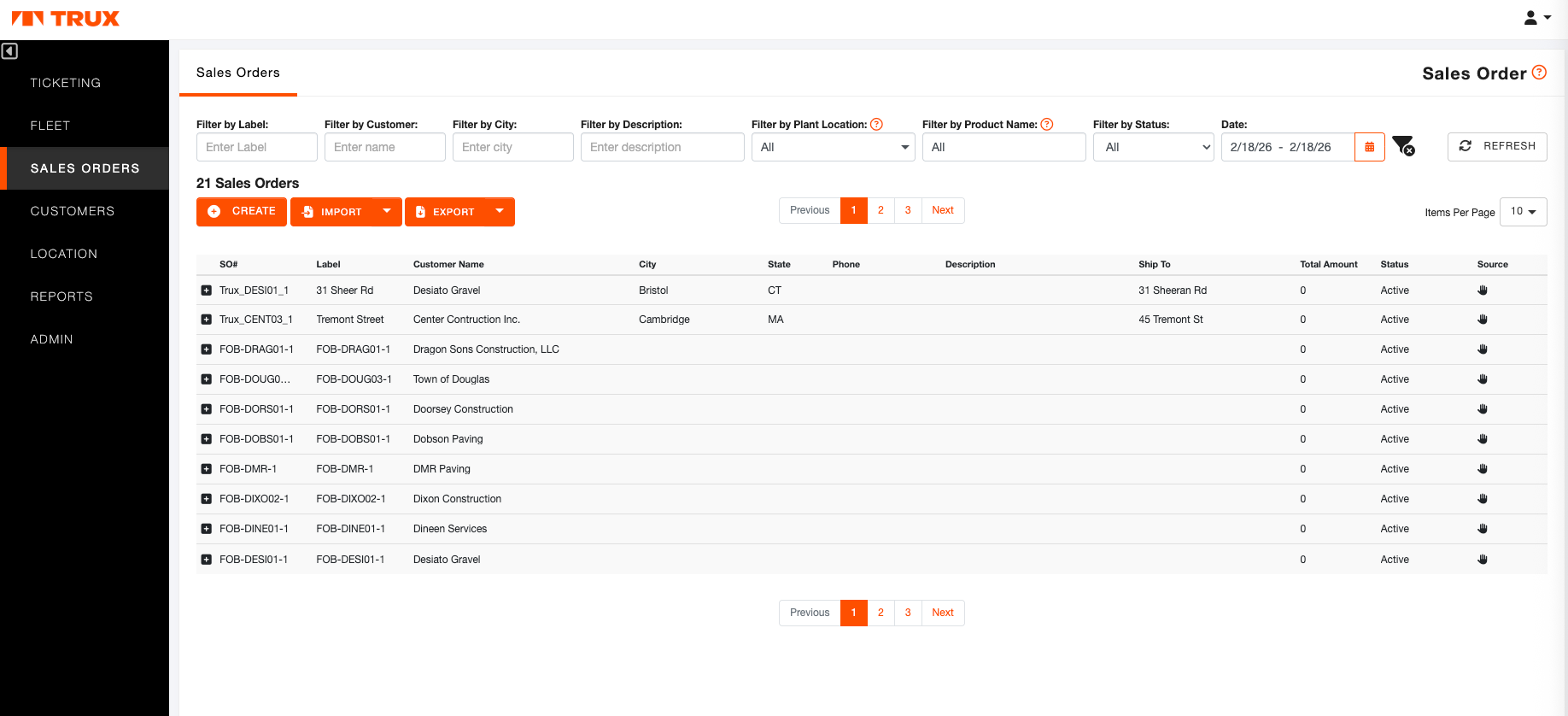Click the source hand icon for Trux_DESI01_1
Screen dimensions: 1568x716
(x=1483, y=291)
